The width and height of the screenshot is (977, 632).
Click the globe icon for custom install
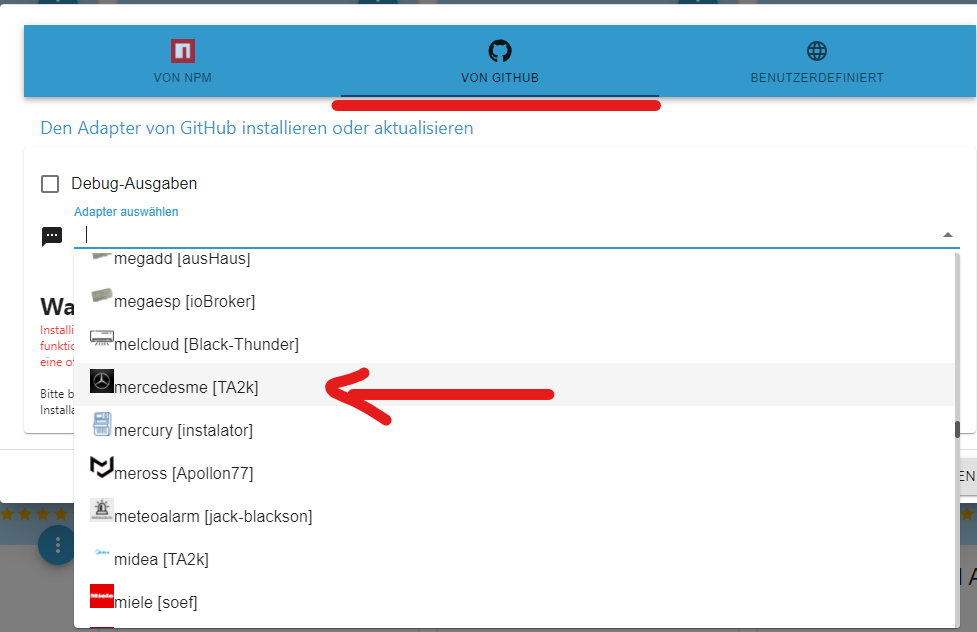coord(817,51)
